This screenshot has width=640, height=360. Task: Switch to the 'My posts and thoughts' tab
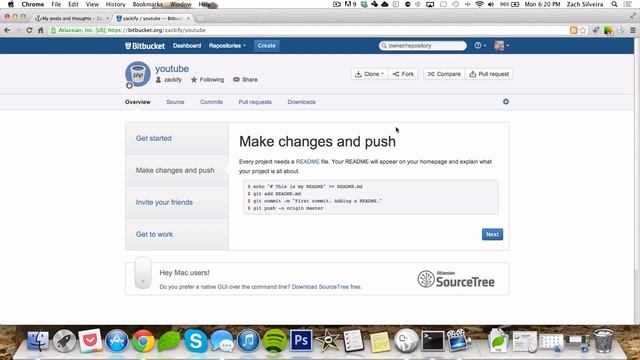[72, 18]
